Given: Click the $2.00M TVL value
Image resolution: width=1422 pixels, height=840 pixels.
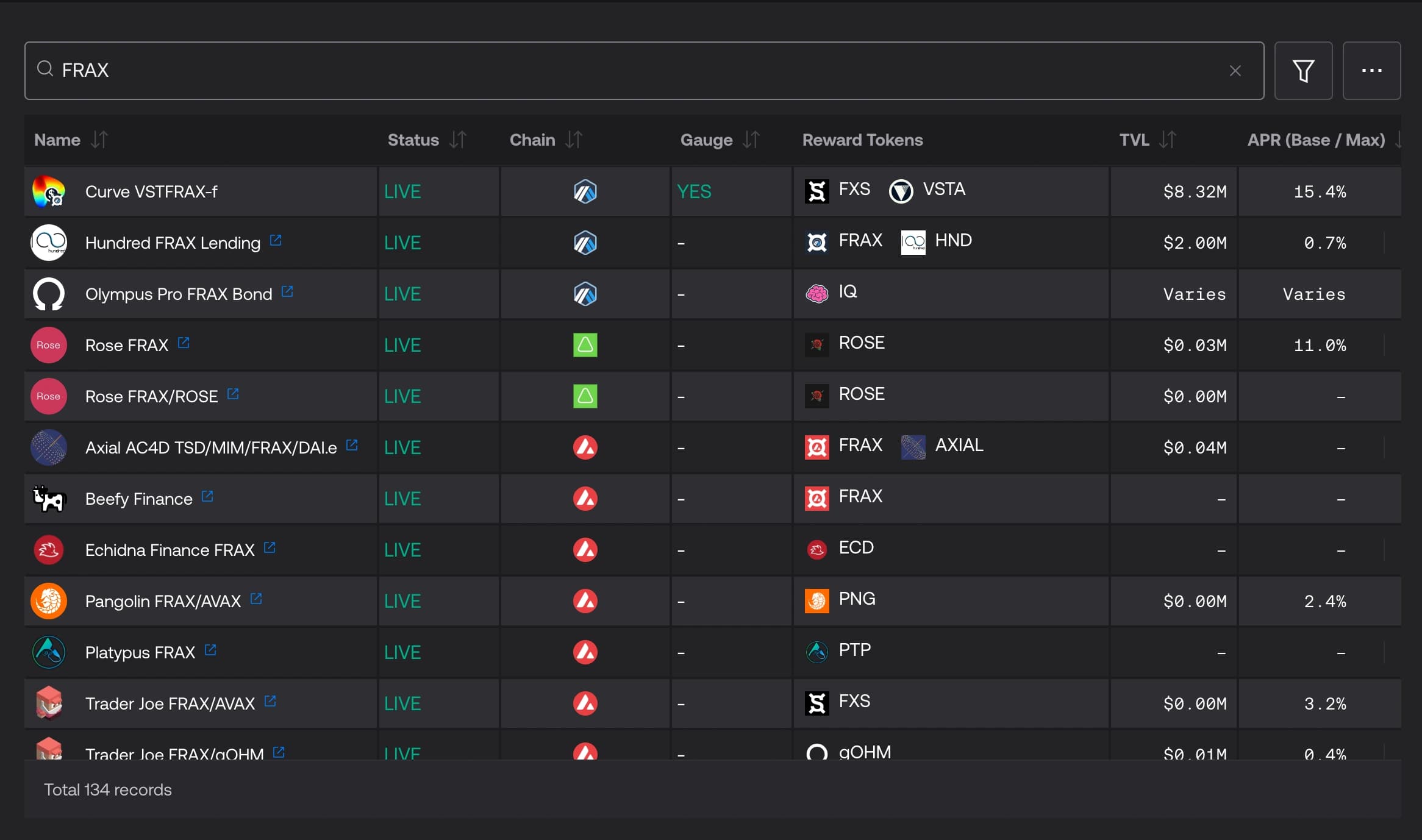Looking at the screenshot, I should [1195, 243].
